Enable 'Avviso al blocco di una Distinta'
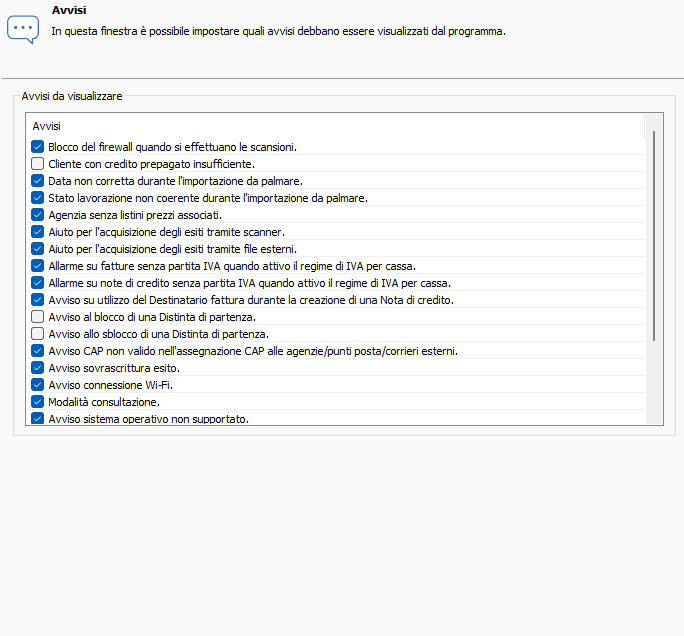 (38, 317)
